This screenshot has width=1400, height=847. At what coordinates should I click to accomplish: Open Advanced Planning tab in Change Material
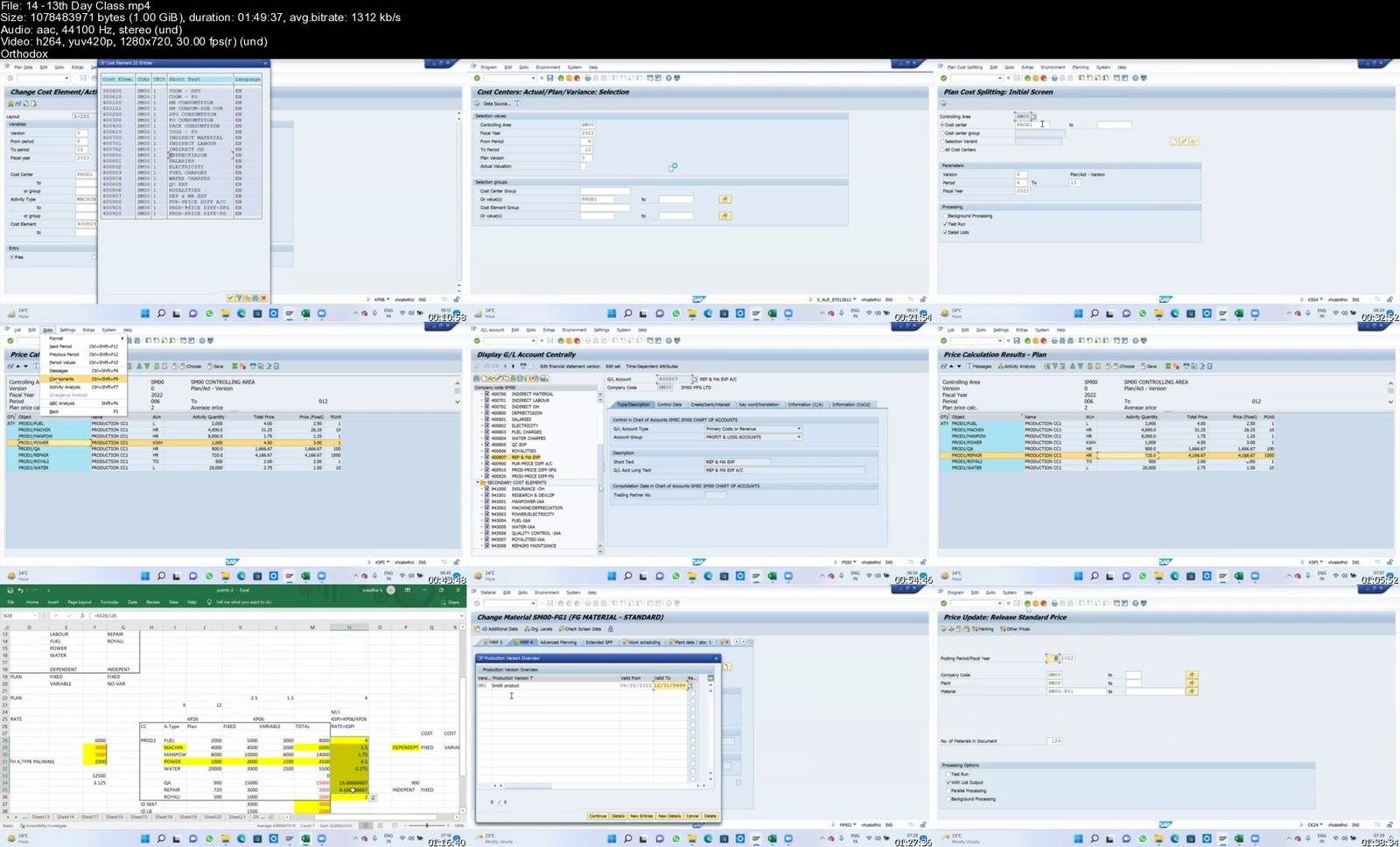(558, 642)
